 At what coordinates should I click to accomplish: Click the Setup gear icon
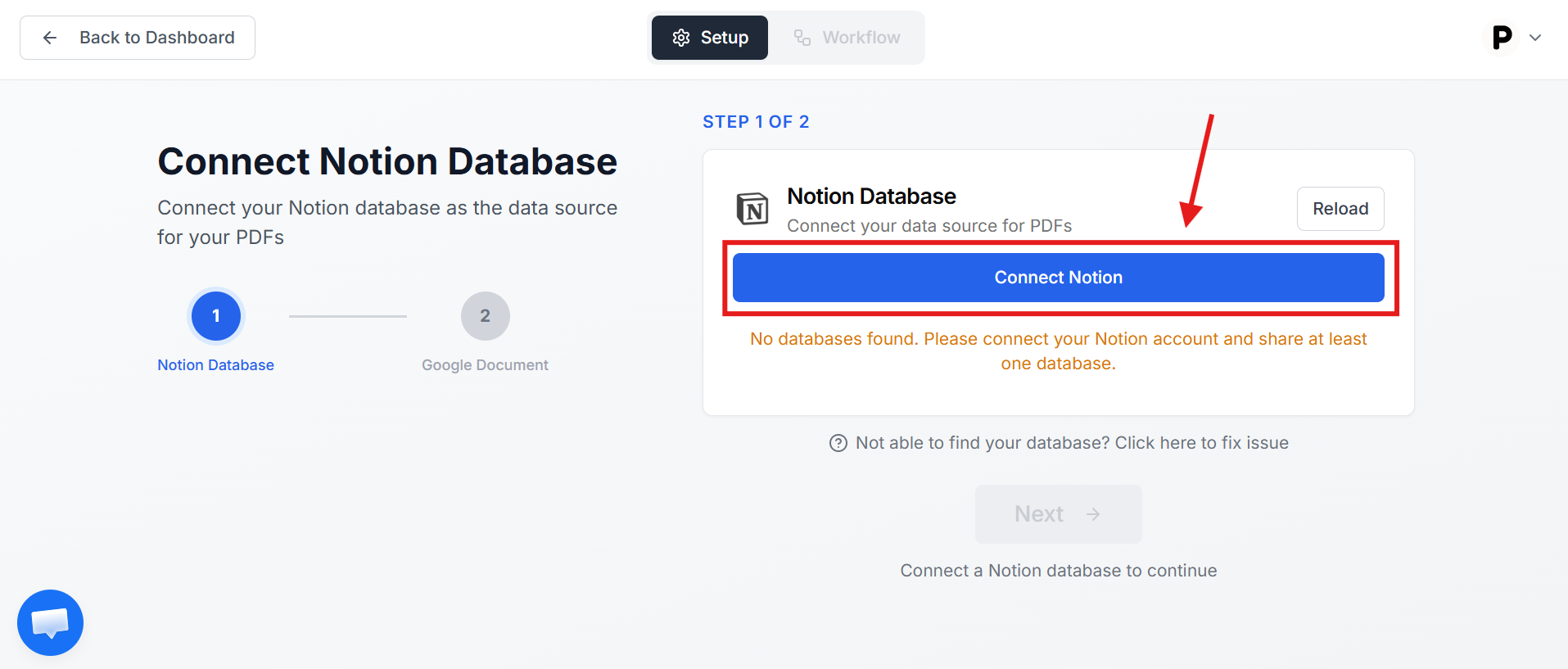pyautogui.click(x=681, y=38)
